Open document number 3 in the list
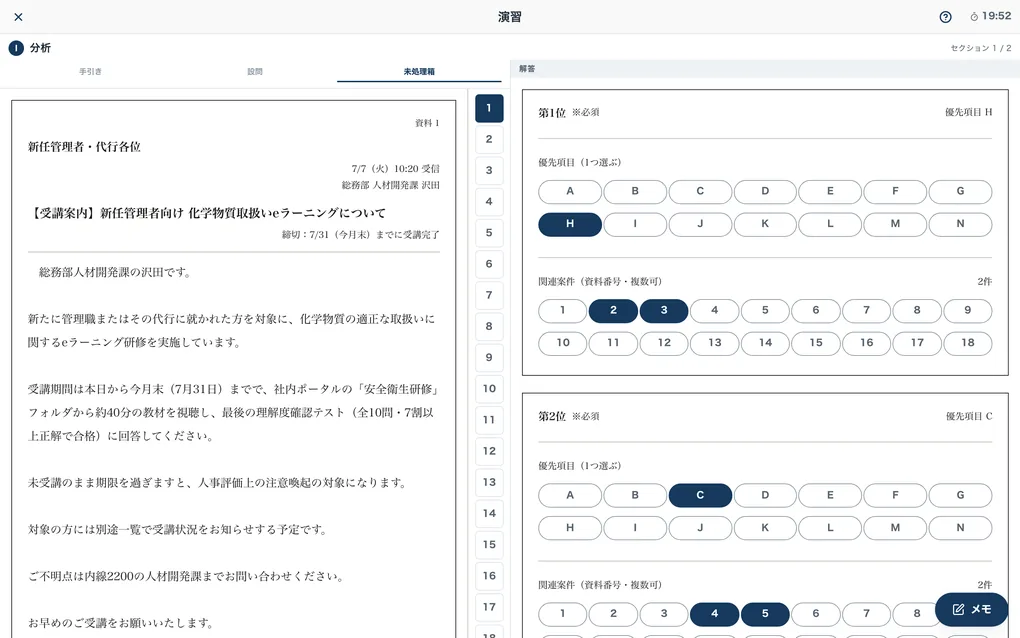The image size is (1020, 638). pos(489,170)
